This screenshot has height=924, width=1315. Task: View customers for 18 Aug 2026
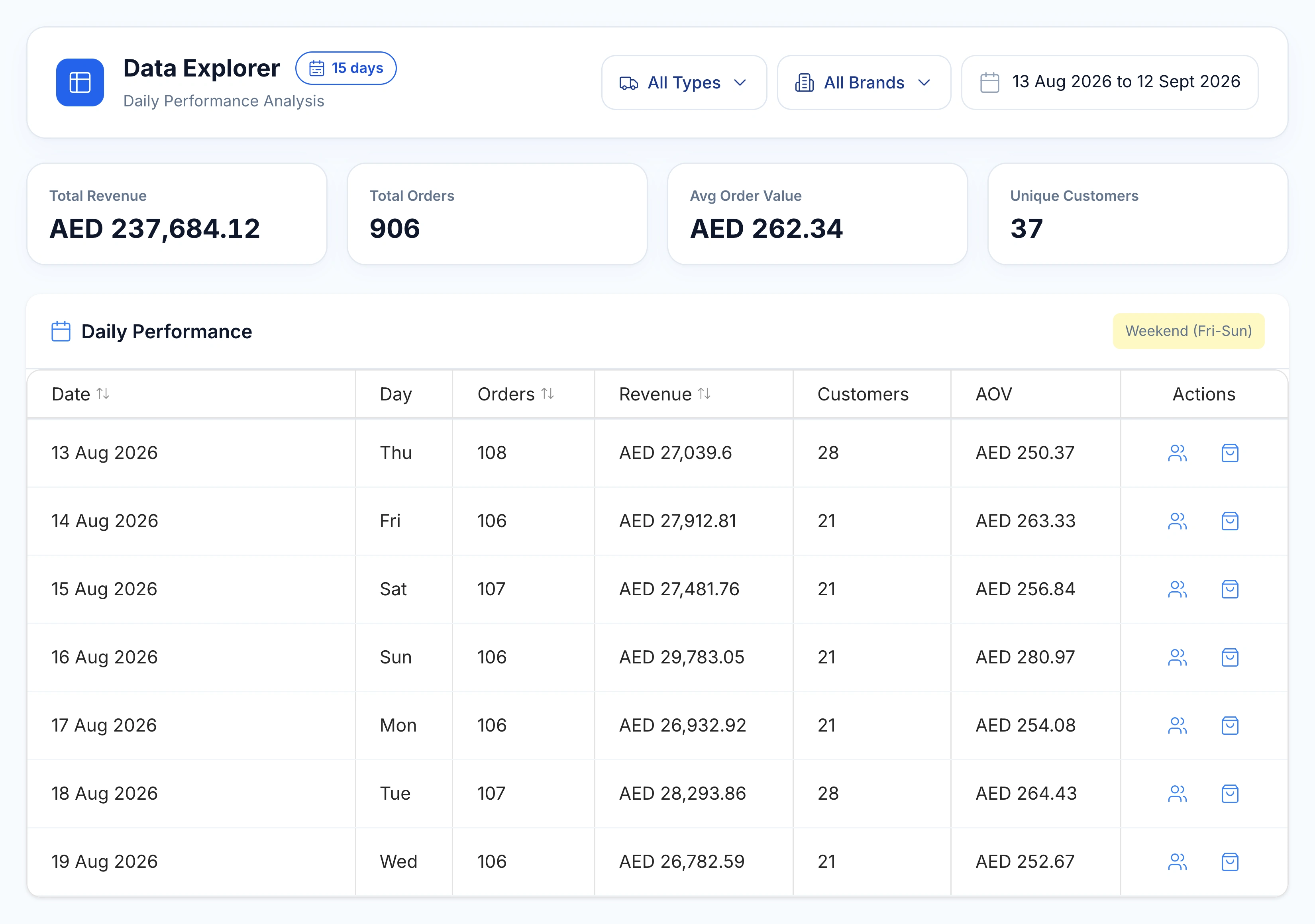point(1178,794)
